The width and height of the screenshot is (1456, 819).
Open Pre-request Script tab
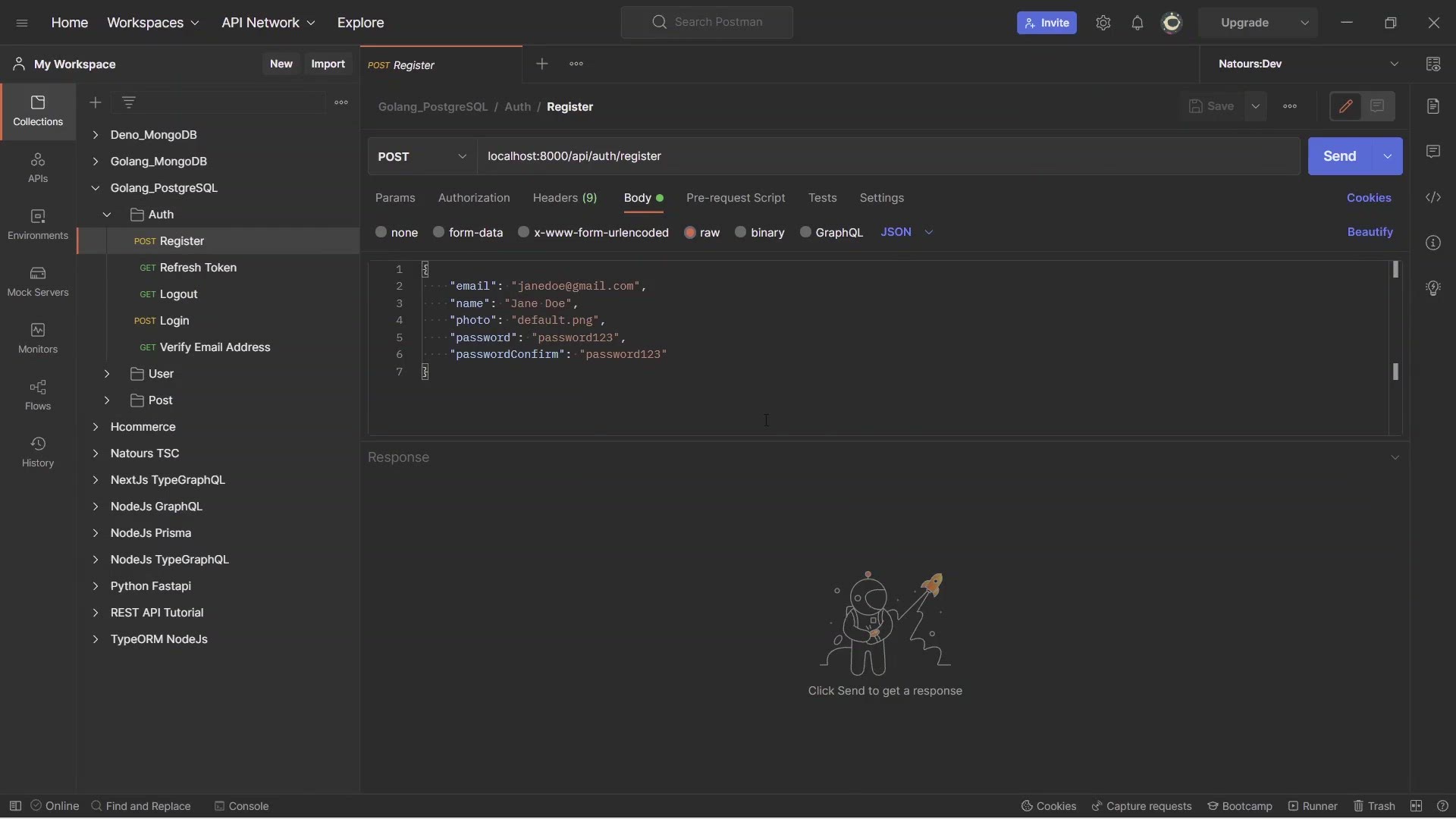[736, 198]
